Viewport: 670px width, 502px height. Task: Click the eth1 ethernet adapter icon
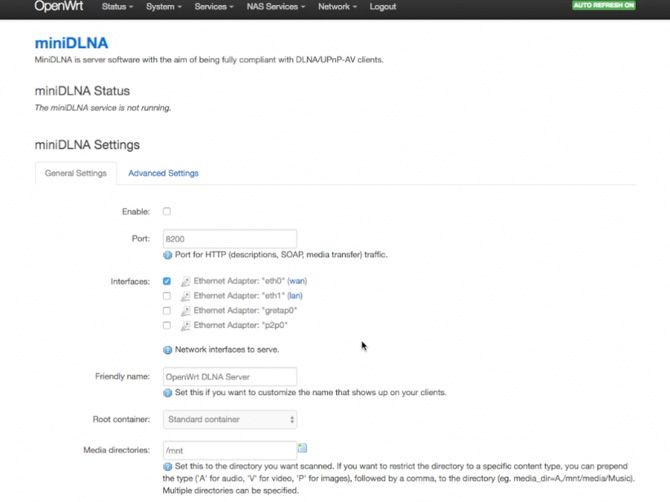(x=186, y=297)
